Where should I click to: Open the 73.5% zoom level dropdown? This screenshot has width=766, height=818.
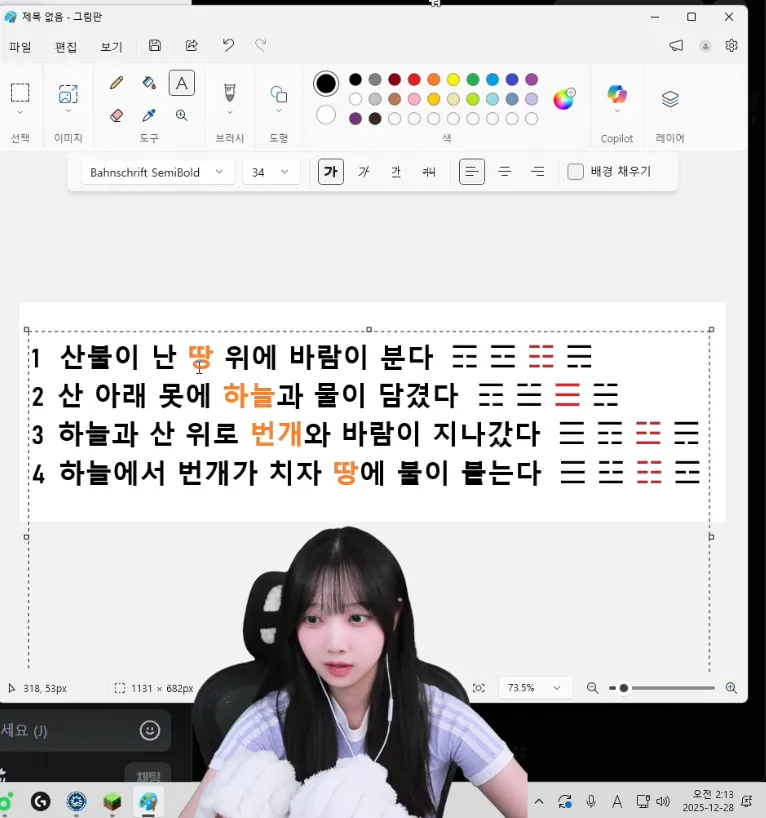(x=534, y=688)
